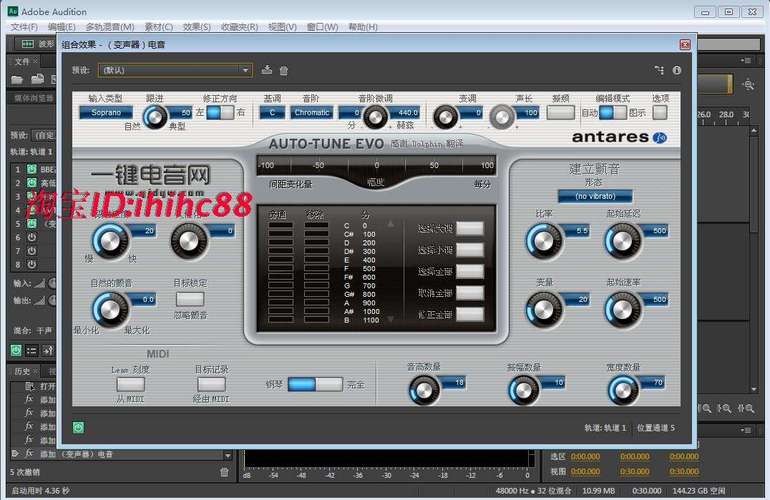Click the Options (选项) button
770x500 pixels.
(x=660, y=112)
